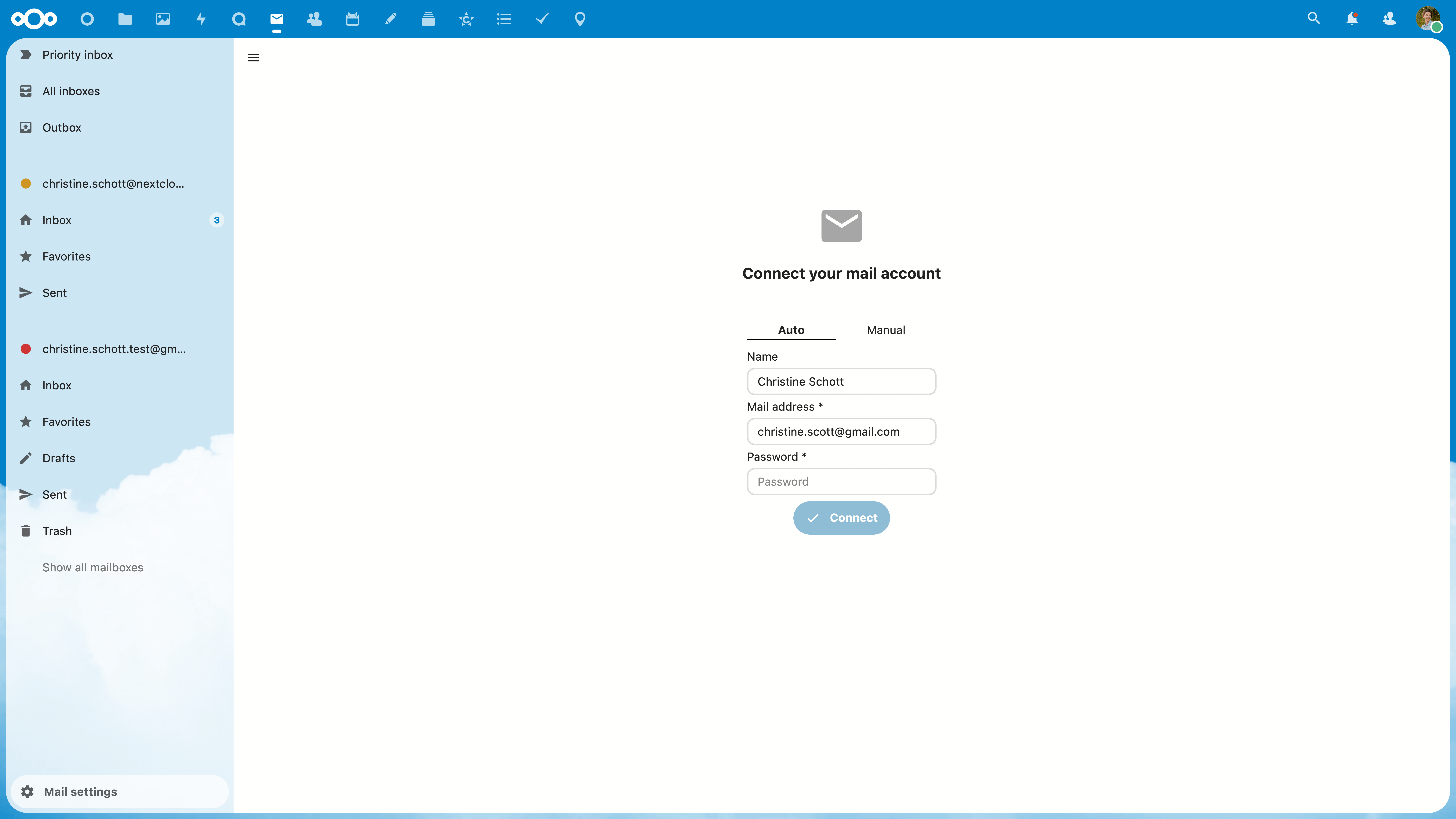This screenshot has height=819, width=1456.
Task: Open the Mail app icon in top bar
Action: click(x=276, y=19)
